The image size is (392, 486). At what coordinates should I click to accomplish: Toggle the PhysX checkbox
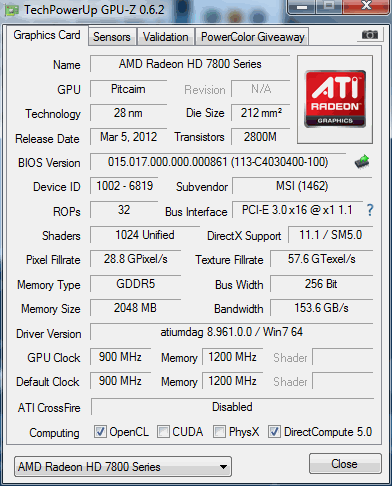point(219,432)
